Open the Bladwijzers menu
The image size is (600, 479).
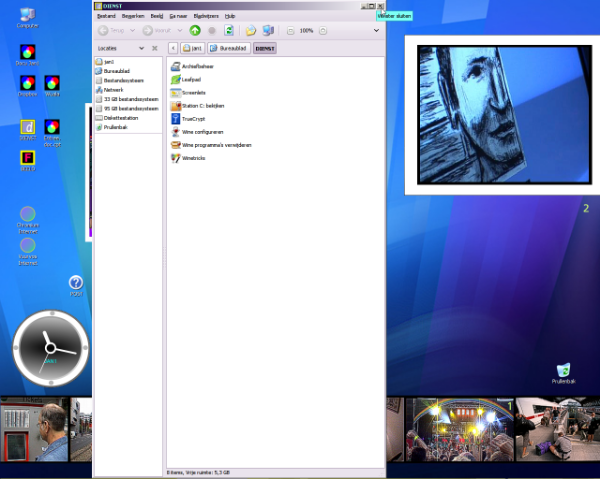(205, 17)
